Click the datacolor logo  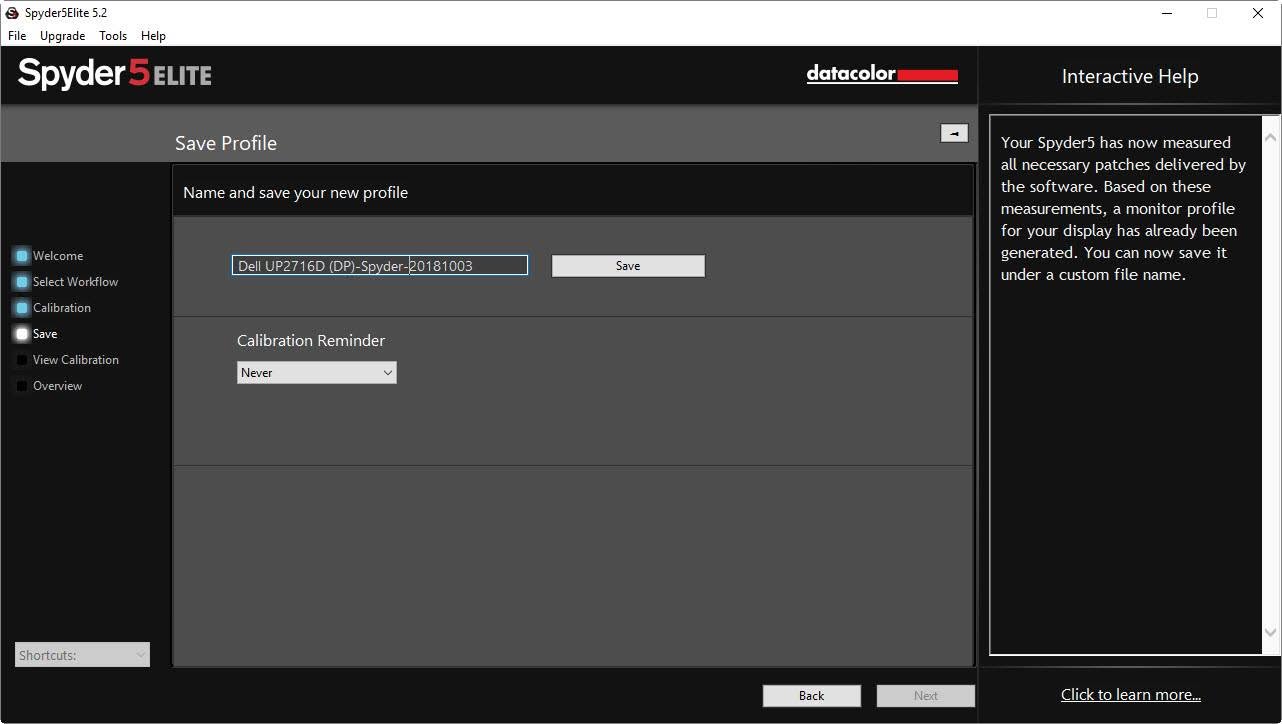882,74
